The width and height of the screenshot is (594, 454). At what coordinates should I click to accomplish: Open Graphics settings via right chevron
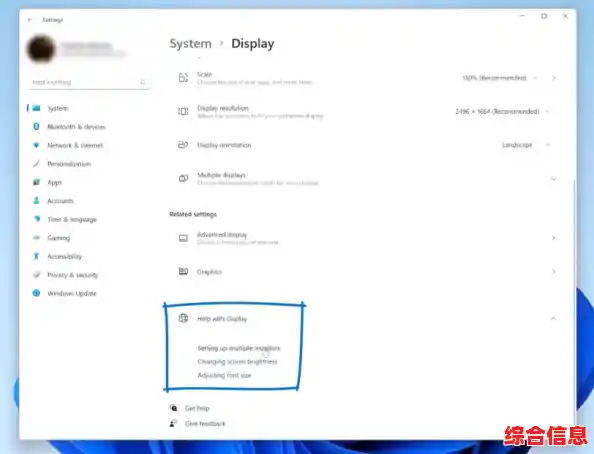(x=554, y=271)
